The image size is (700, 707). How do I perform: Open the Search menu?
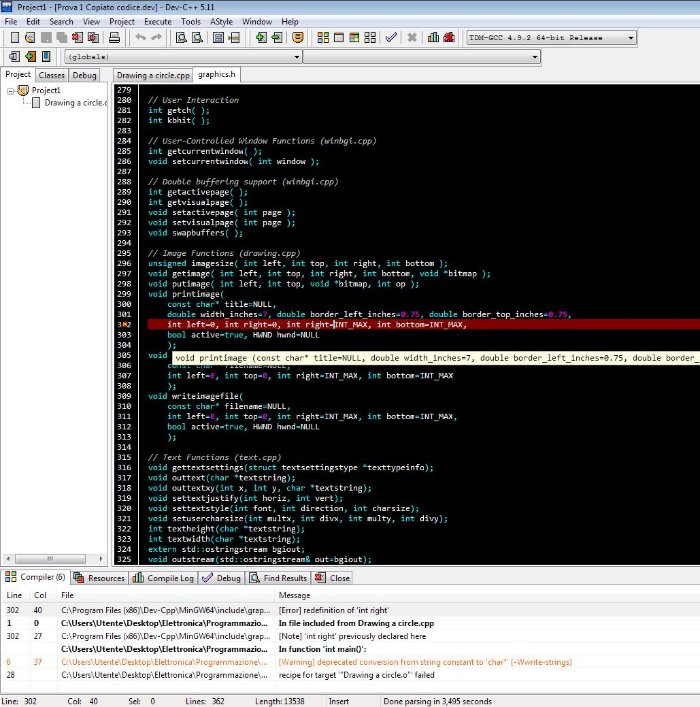[61, 22]
